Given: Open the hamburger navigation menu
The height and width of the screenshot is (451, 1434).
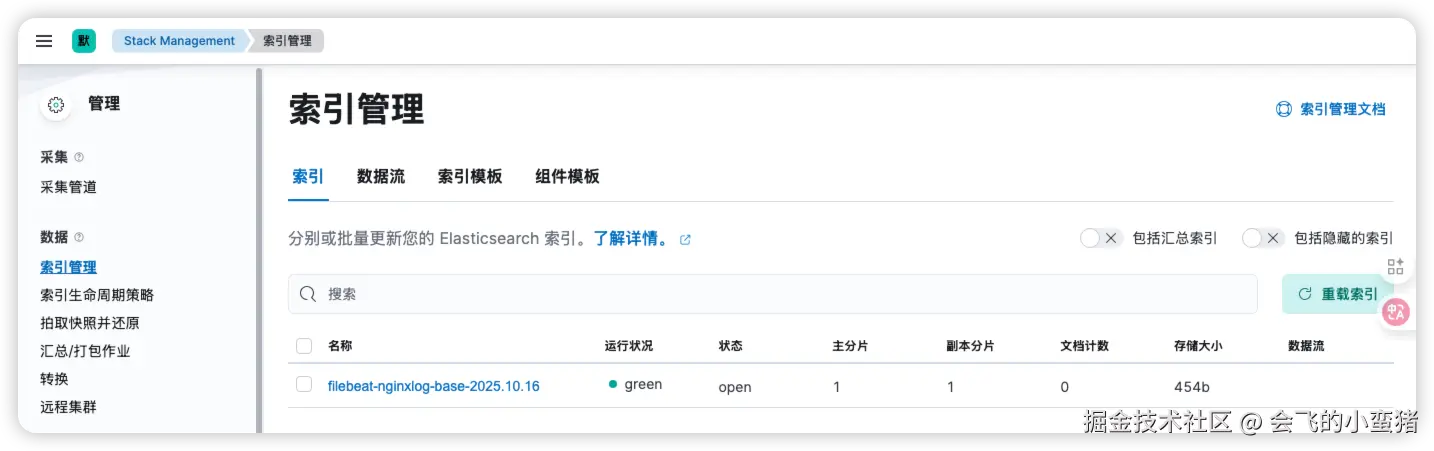Looking at the screenshot, I should point(44,41).
